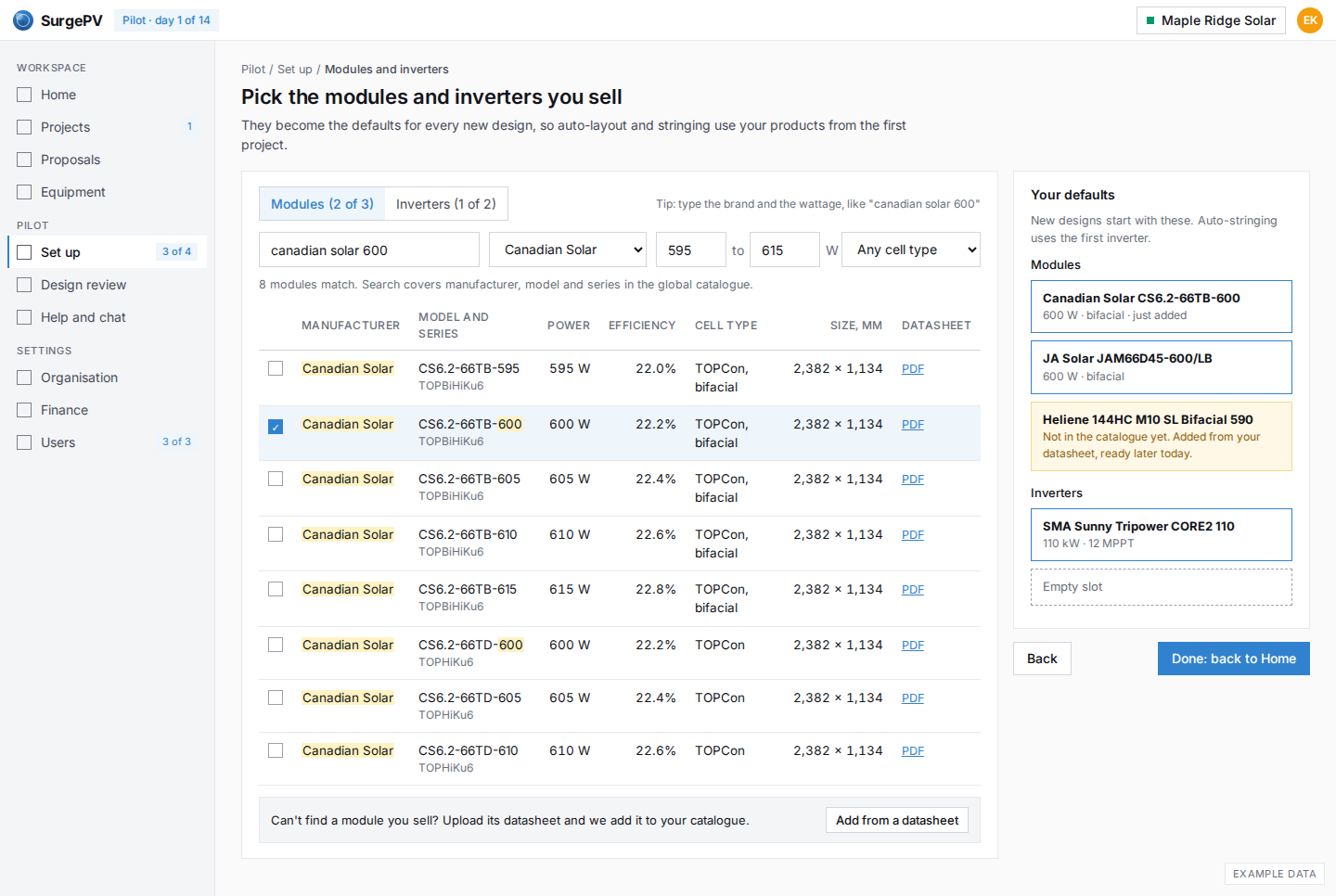Open Equipment in sidebar

pos(107,192)
